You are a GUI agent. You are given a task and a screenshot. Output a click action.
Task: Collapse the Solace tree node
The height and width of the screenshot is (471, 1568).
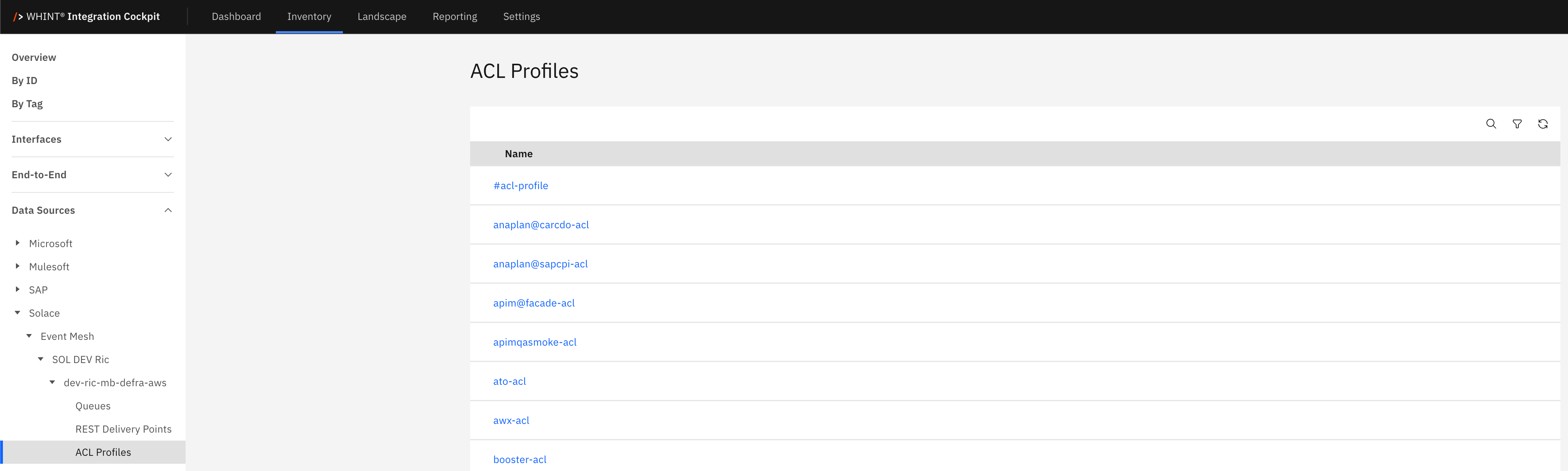[18, 313]
